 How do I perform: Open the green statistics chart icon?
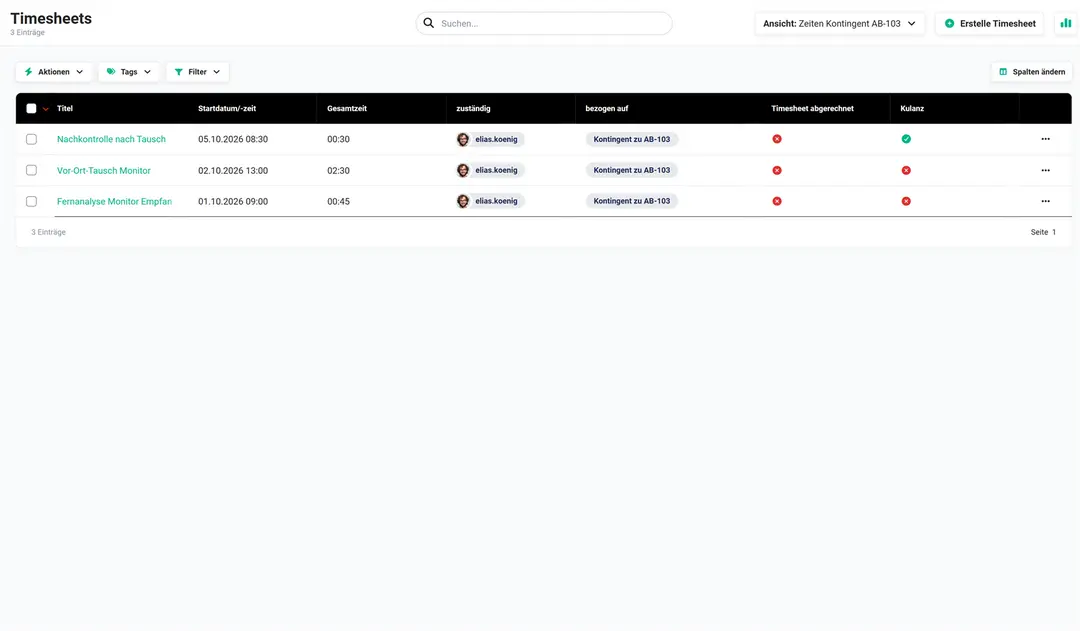pos(1066,23)
